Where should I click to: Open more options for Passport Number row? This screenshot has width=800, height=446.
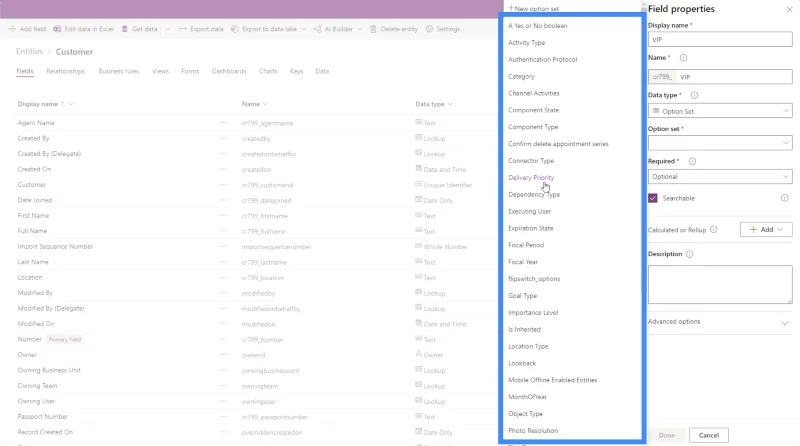coord(223,416)
